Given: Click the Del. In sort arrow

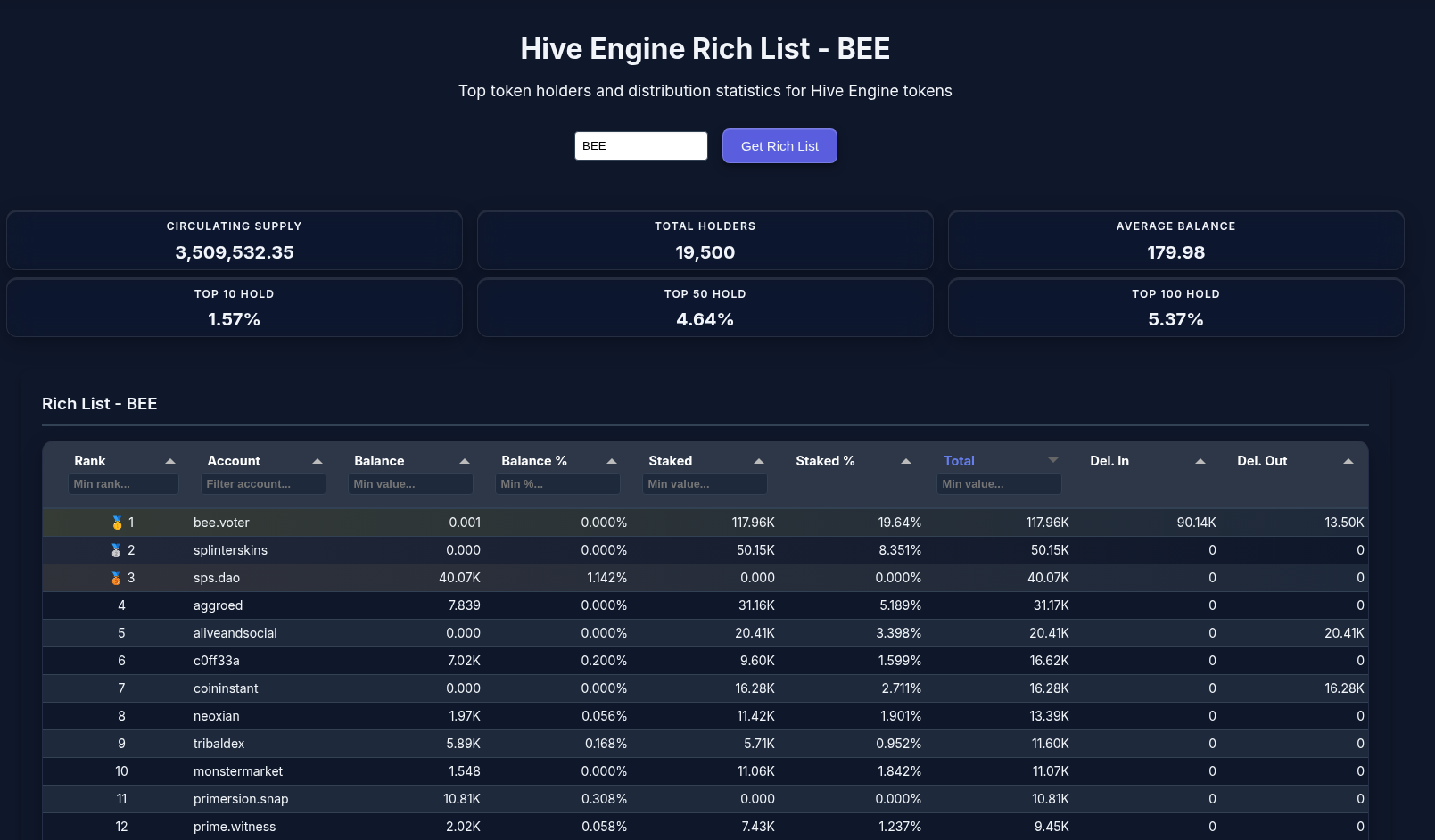Looking at the screenshot, I should pyautogui.click(x=1200, y=461).
